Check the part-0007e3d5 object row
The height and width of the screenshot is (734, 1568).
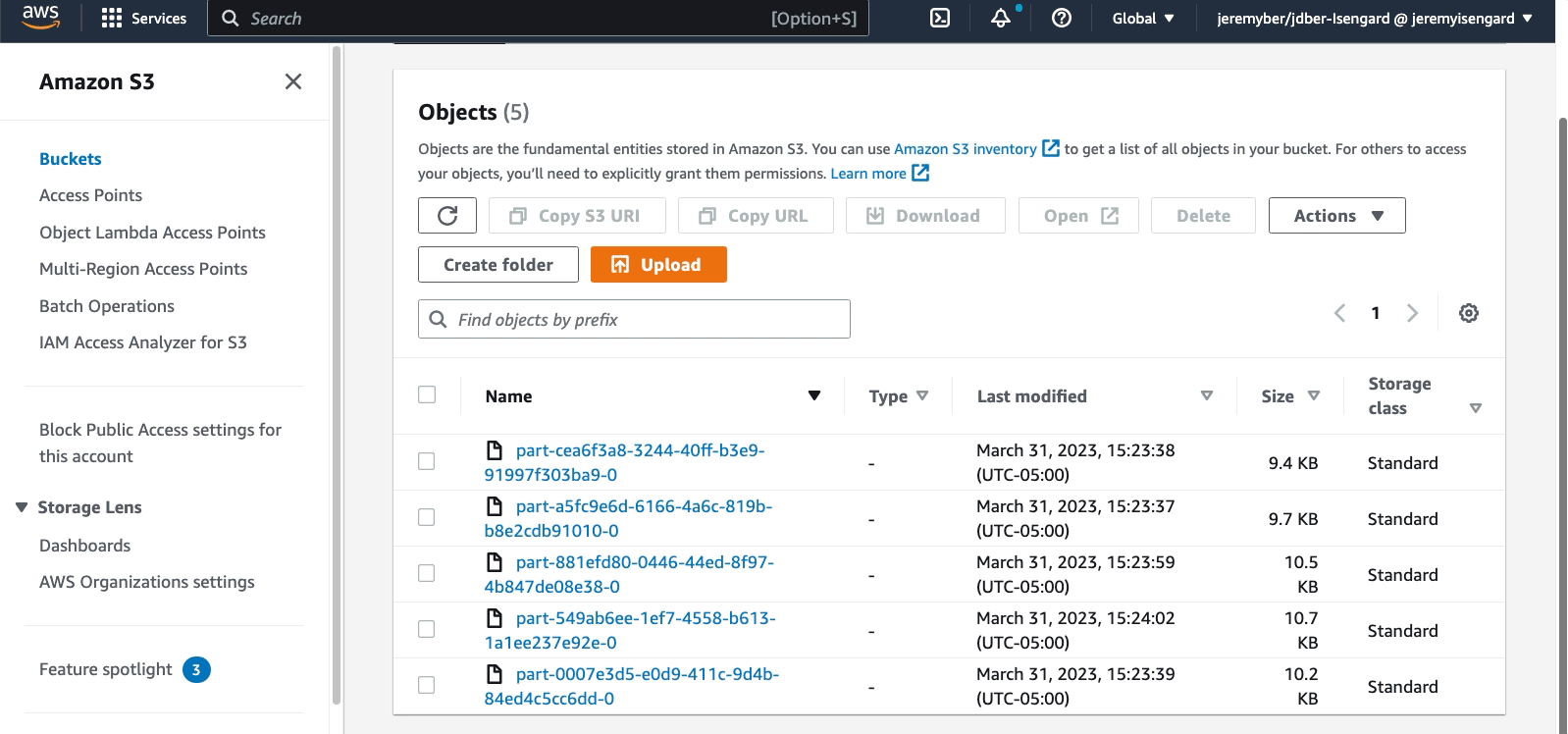click(427, 685)
